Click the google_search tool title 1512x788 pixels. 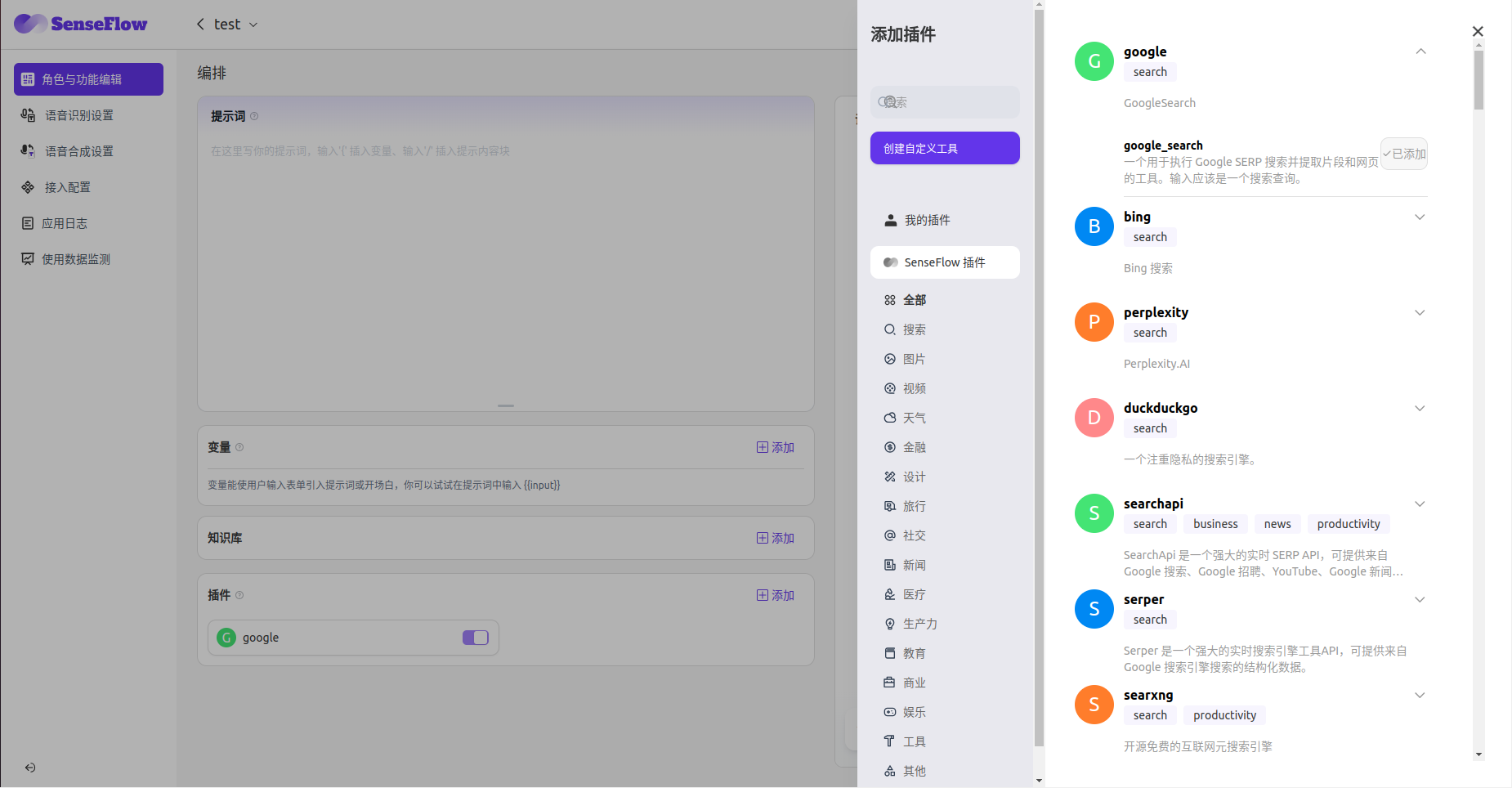click(x=1163, y=146)
